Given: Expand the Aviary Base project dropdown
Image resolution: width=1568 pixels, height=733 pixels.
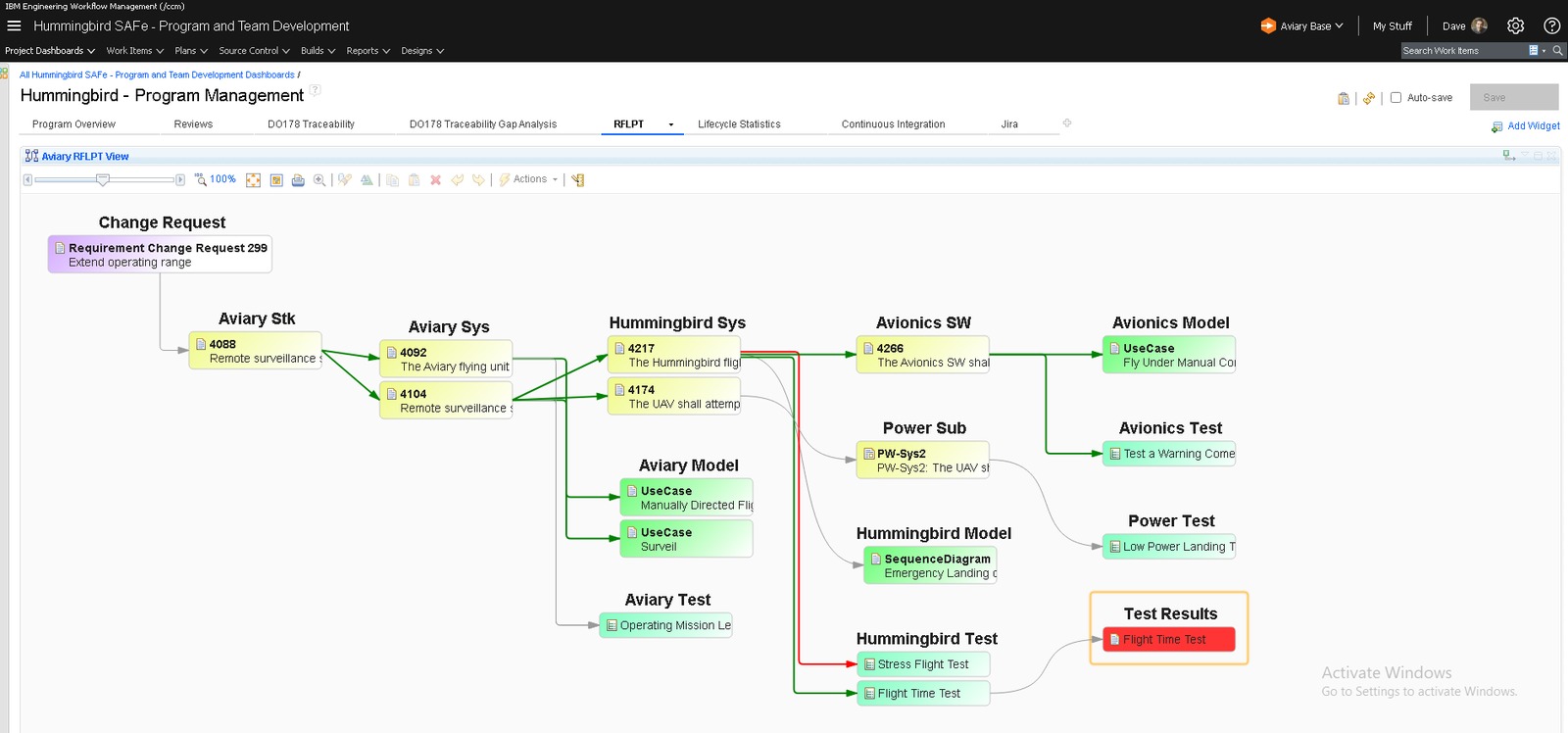Looking at the screenshot, I should click(1302, 26).
